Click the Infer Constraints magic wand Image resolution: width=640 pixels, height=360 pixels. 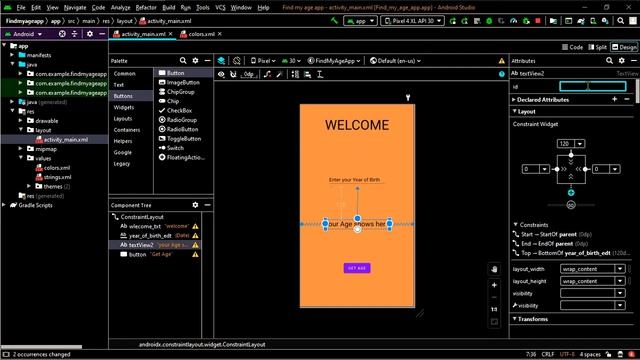[x=280, y=74]
